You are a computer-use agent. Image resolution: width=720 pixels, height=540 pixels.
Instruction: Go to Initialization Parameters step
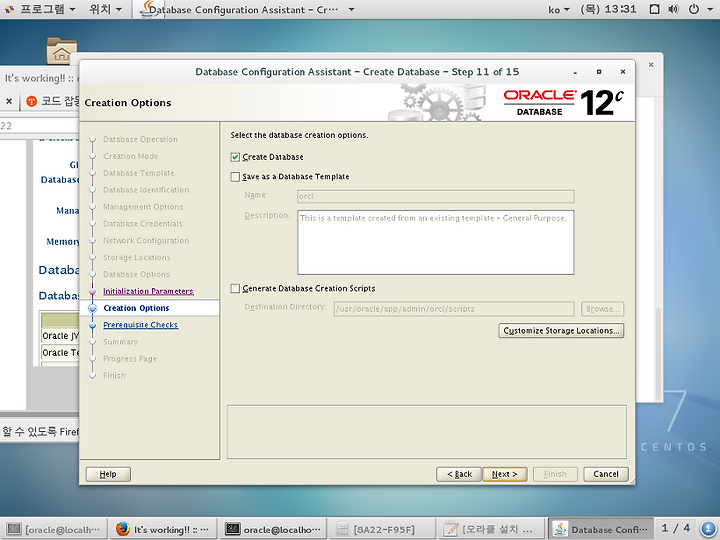(148, 291)
